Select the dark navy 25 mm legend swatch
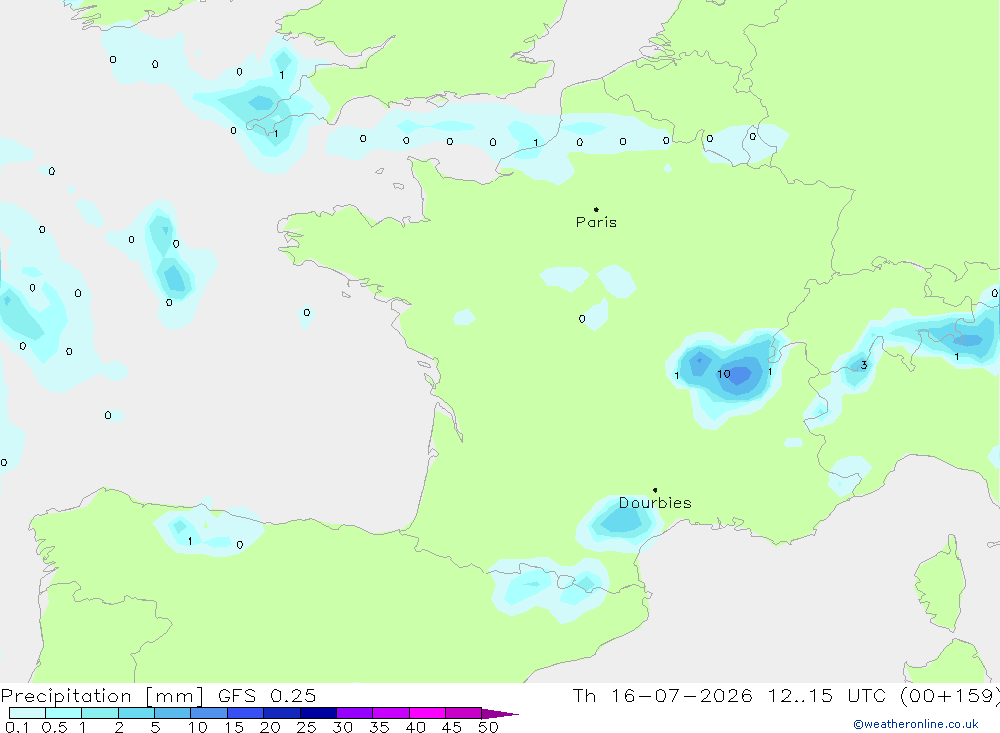 [x=318, y=713]
